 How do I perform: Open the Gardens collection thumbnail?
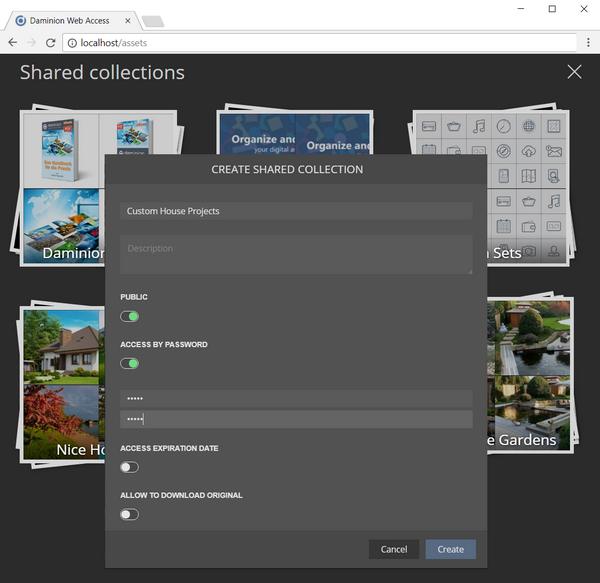point(532,373)
